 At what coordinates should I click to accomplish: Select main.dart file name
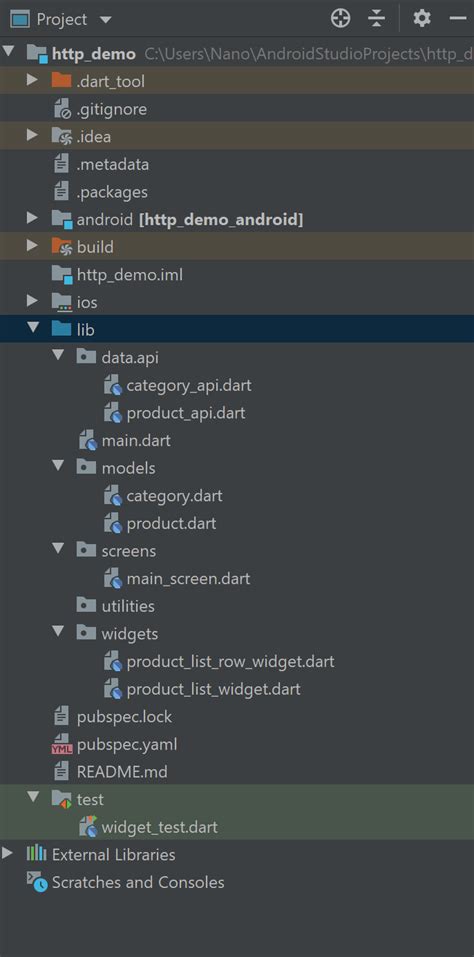[136, 440]
